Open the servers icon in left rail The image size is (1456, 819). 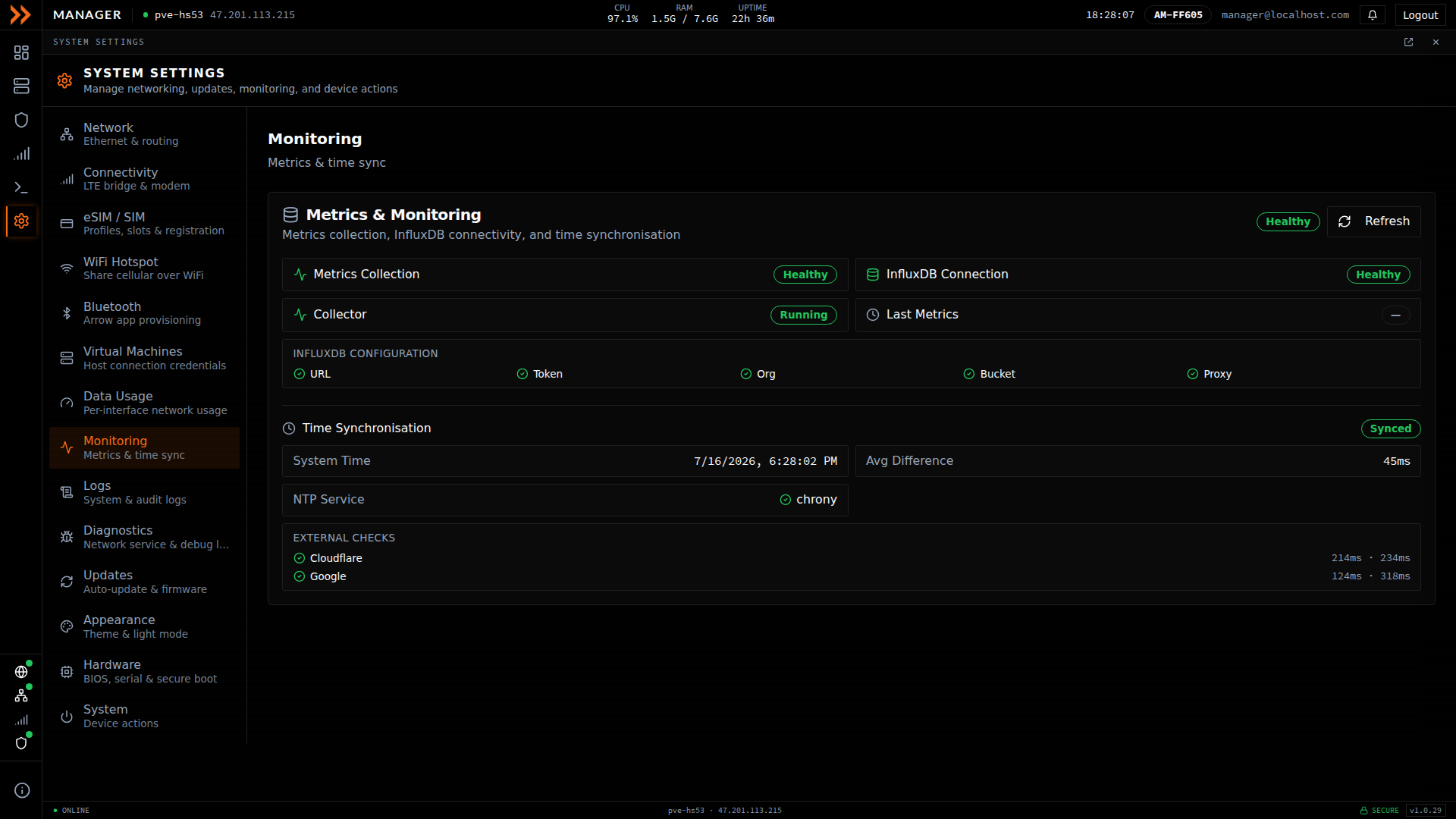(21, 86)
